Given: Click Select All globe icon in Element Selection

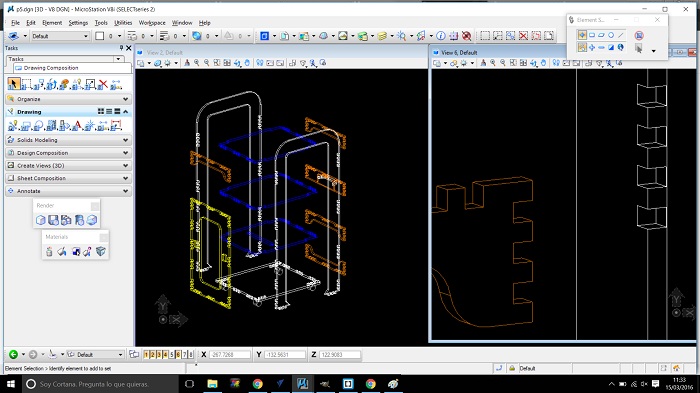Looking at the screenshot, I should tap(621, 47).
